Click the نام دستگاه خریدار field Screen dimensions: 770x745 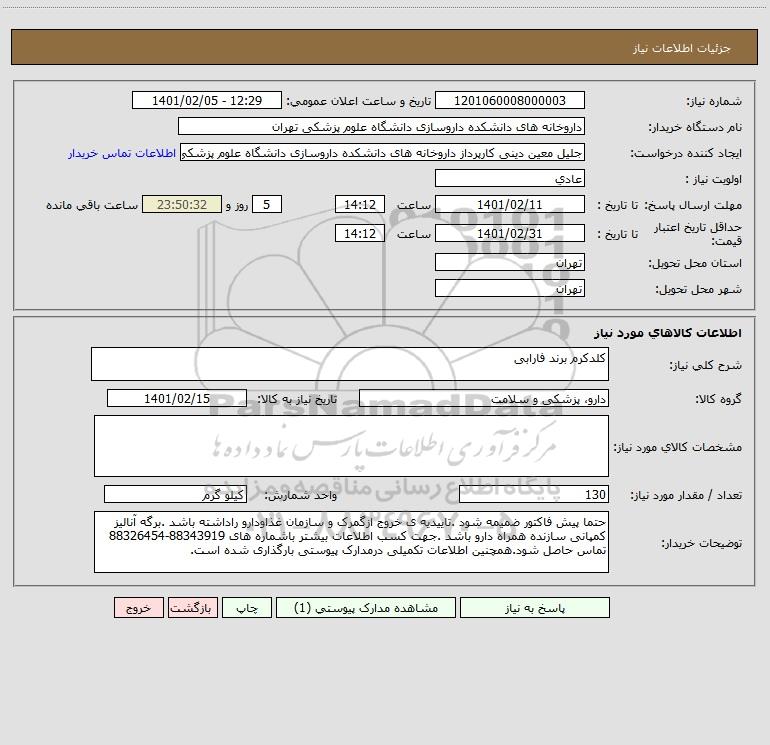[381, 127]
